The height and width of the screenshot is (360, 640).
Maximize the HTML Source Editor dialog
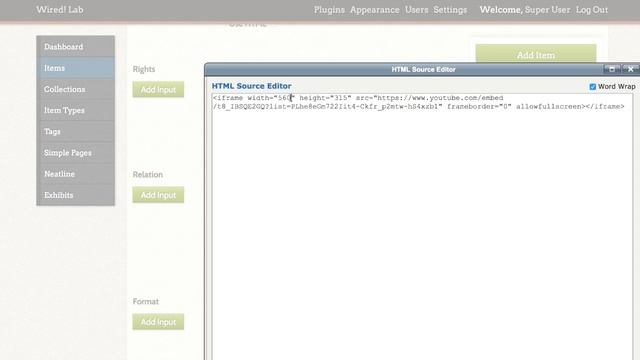coord(612,69)
